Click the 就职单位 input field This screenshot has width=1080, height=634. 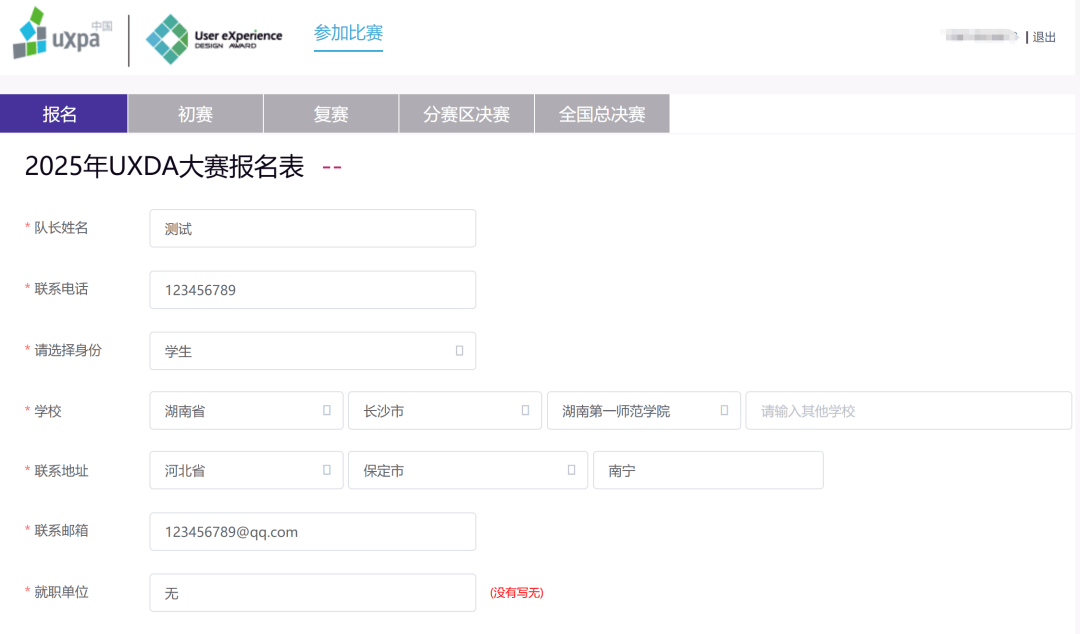coord(312,593)
